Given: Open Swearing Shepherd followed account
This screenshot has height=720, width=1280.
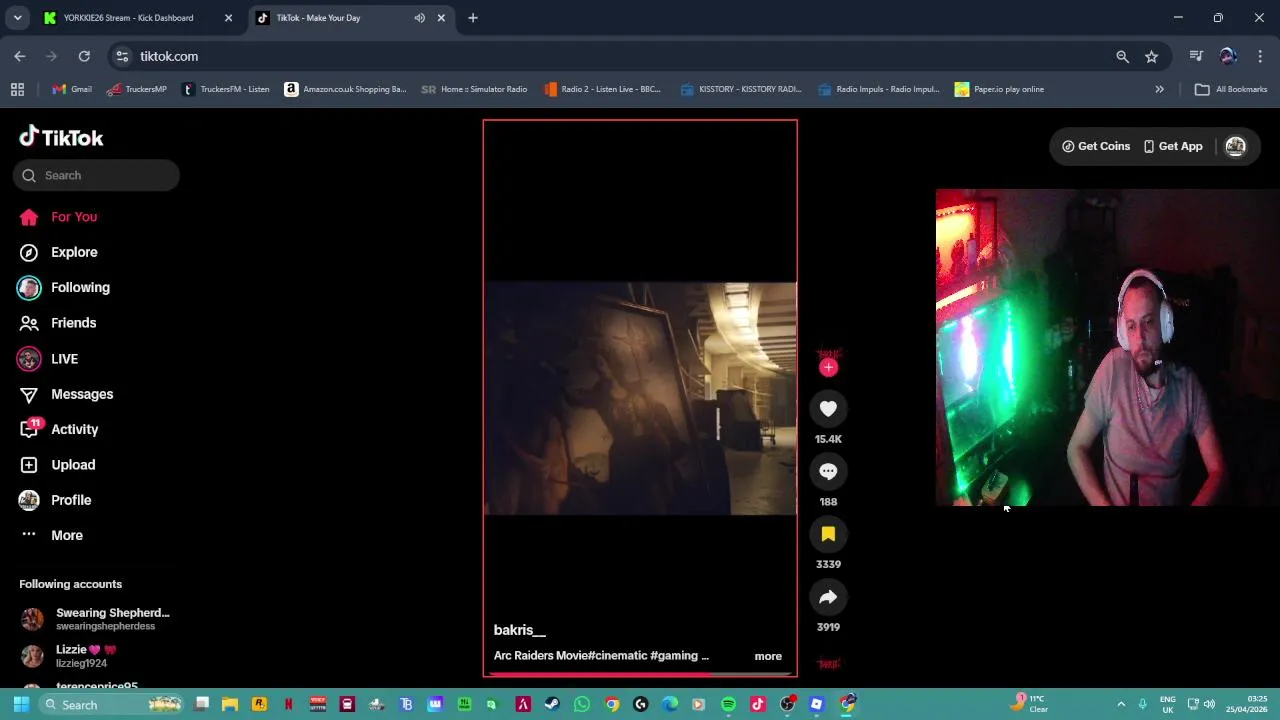Looking at the screenshot, I should click(97, 619).
